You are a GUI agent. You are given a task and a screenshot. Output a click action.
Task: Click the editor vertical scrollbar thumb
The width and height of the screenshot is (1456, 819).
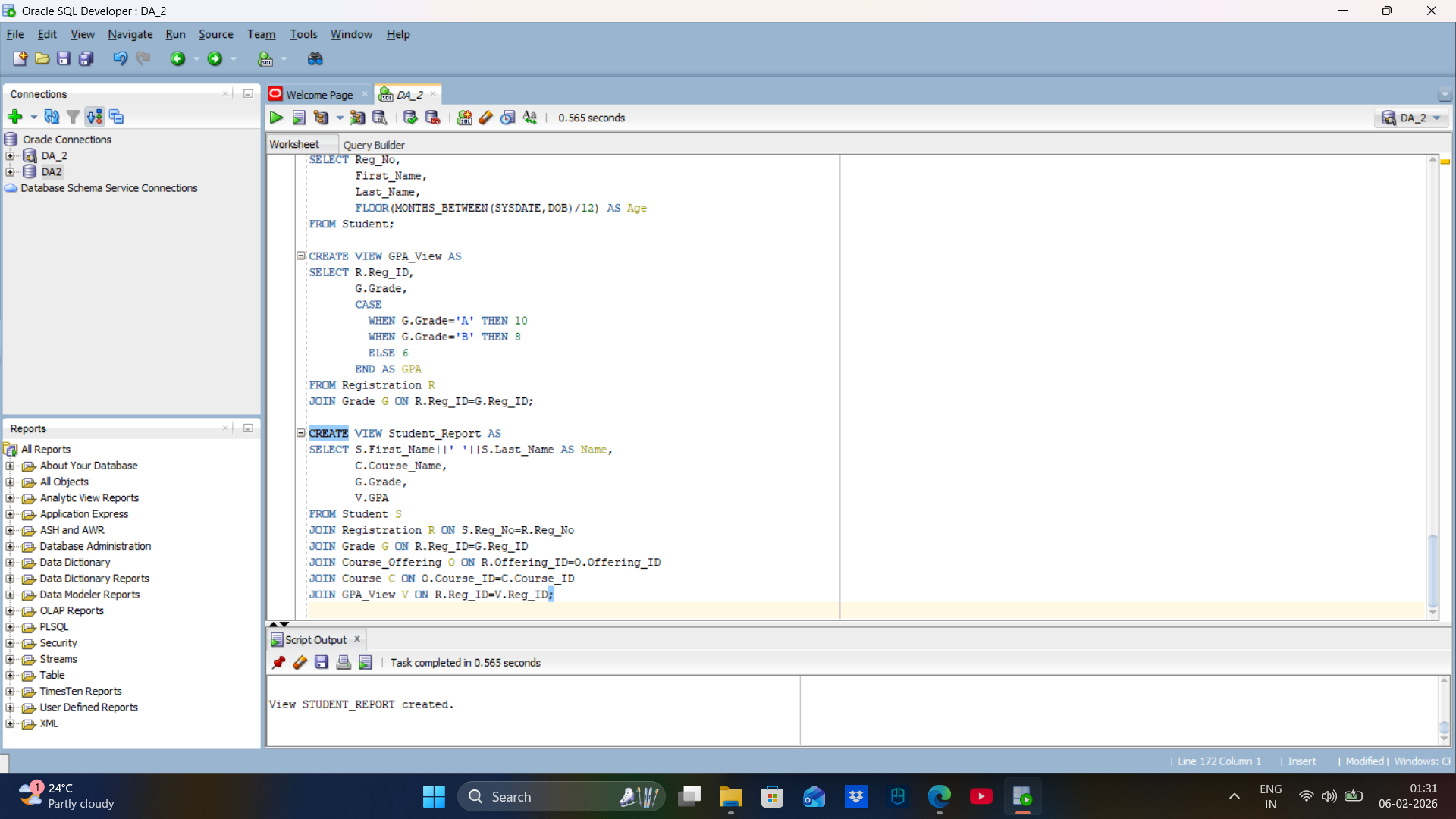coord(1432,569)
